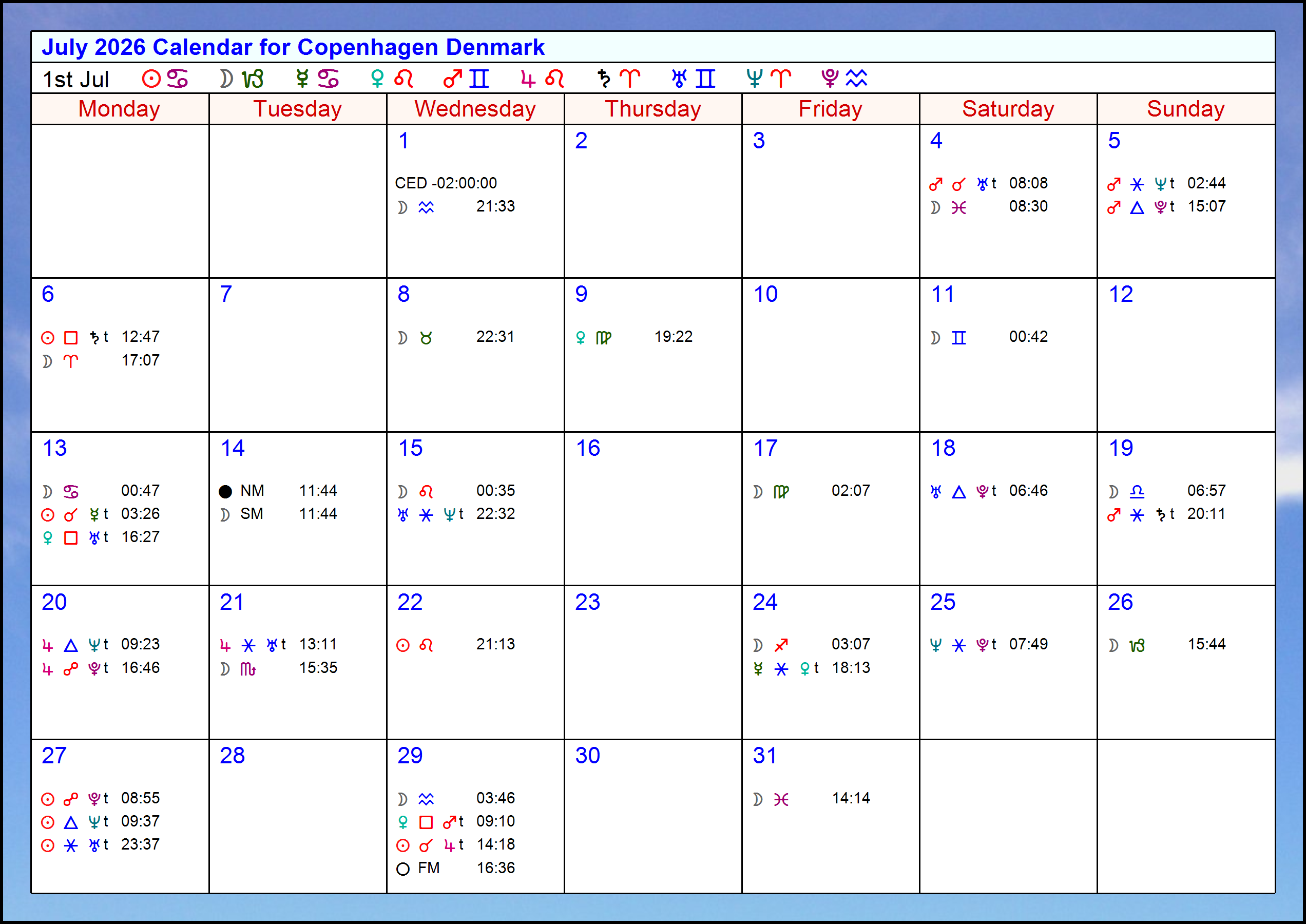Click the Neptune glyph in the 1st Jul row
The width and height of the screenshot is (1306, 924).
coord(755,79)
